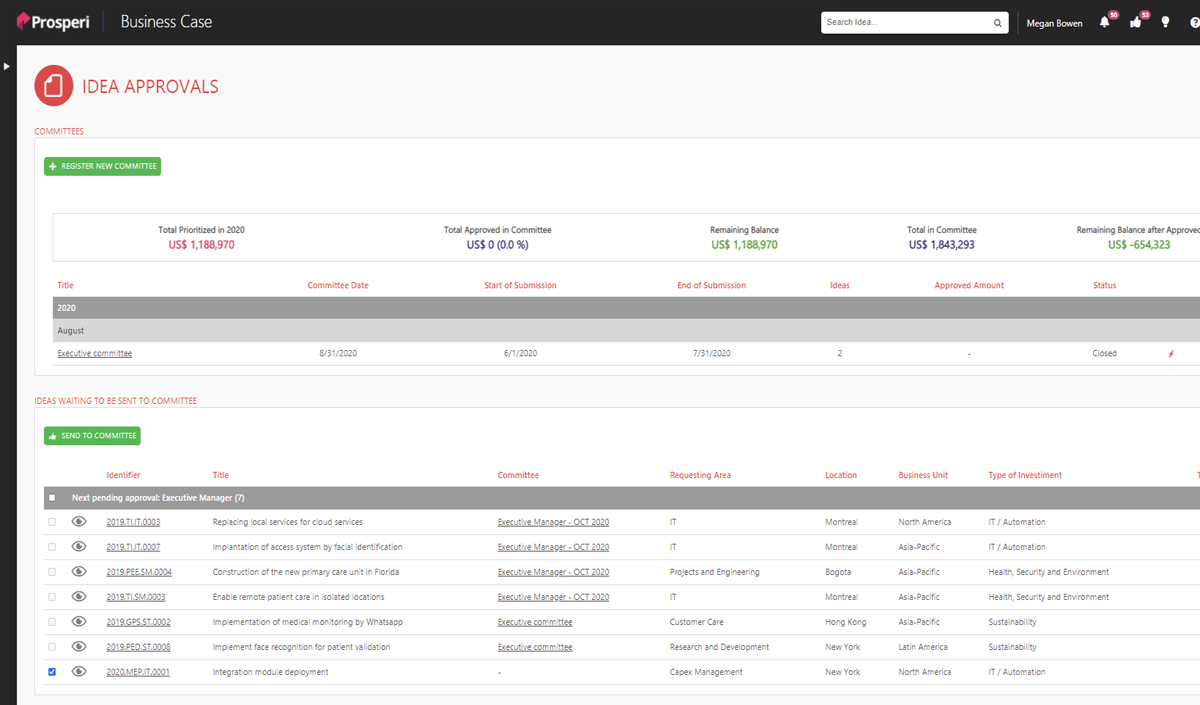The width and height of the screenshot is (1200, 705).
Task: Check the box for 2019.TI.IT.0007
Action: [52, 547]
